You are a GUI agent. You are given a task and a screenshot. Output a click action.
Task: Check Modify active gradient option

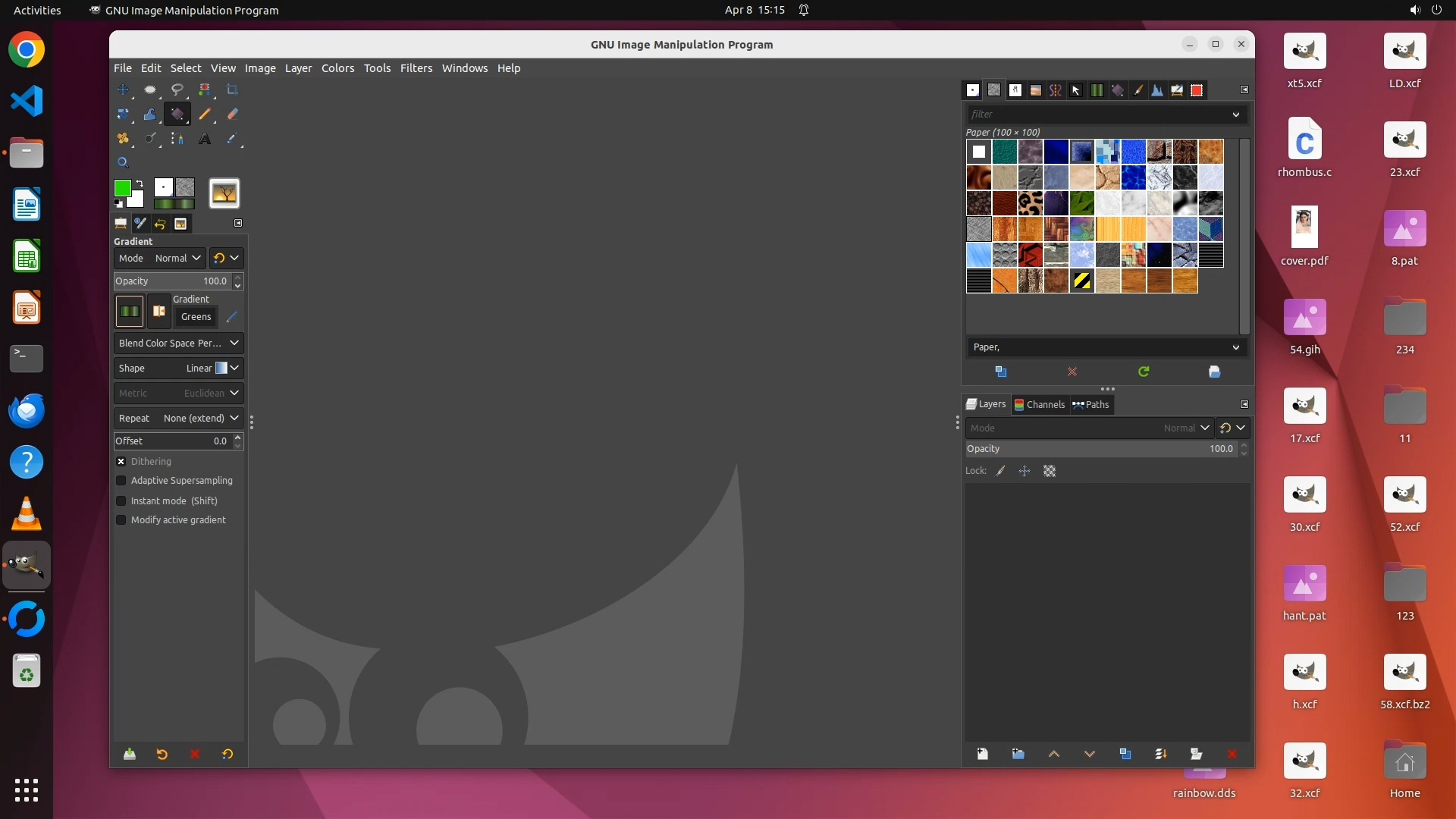click(x=121, y=520)
